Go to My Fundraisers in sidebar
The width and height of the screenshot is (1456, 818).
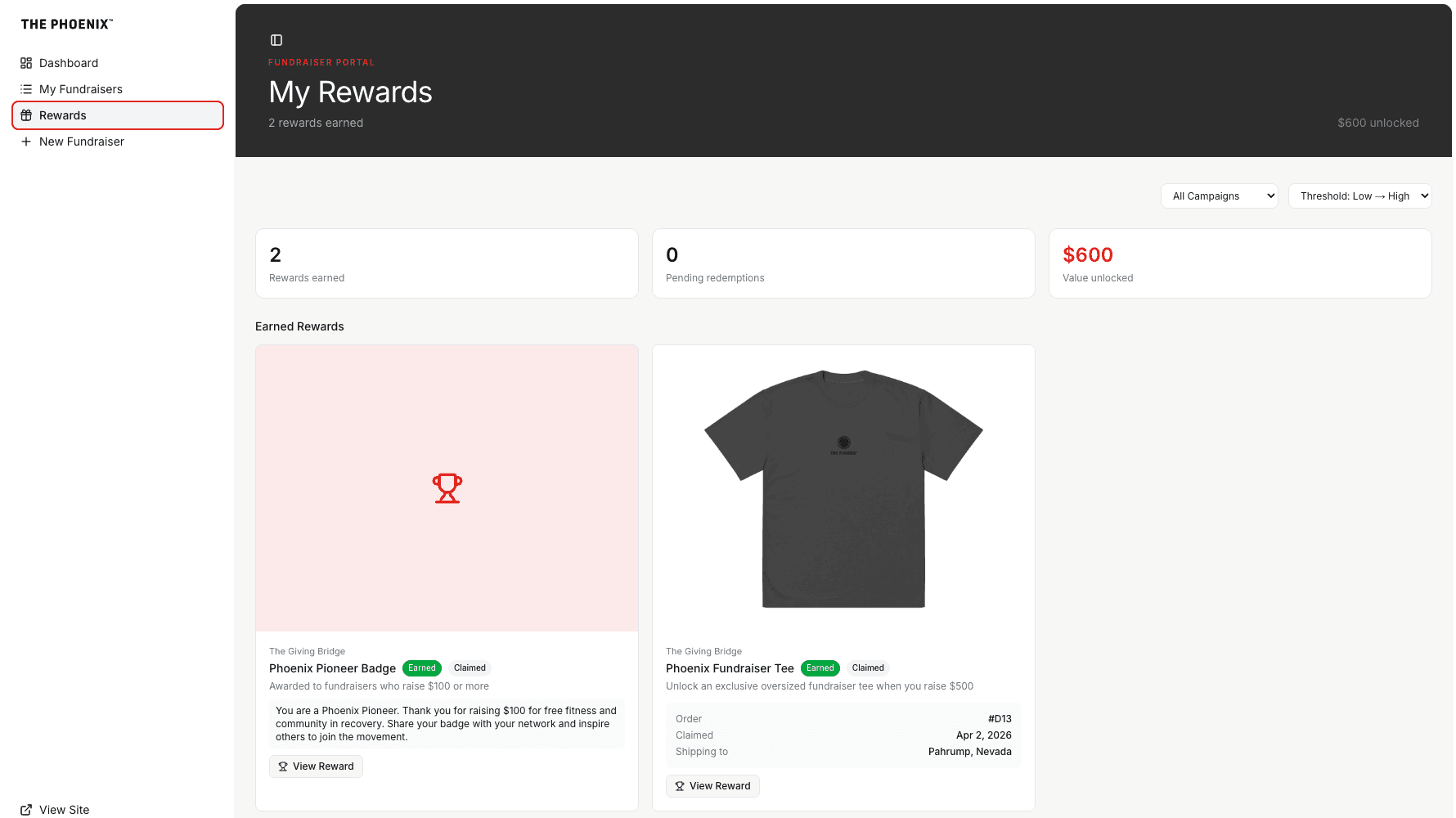pyautogui.click(x=81, y=89)
